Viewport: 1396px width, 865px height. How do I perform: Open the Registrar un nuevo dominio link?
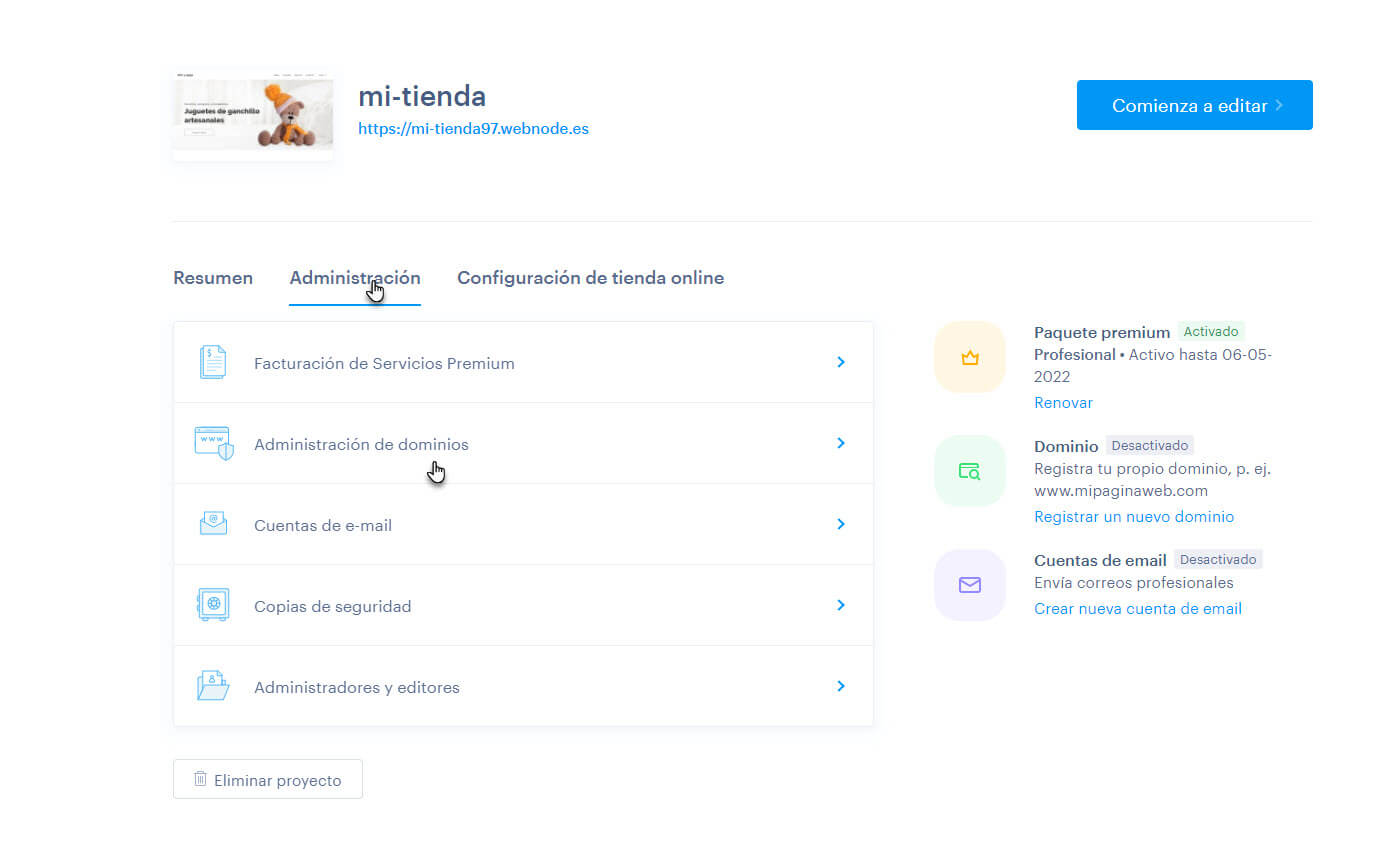pyautogui.click(x=1133, y=516)
